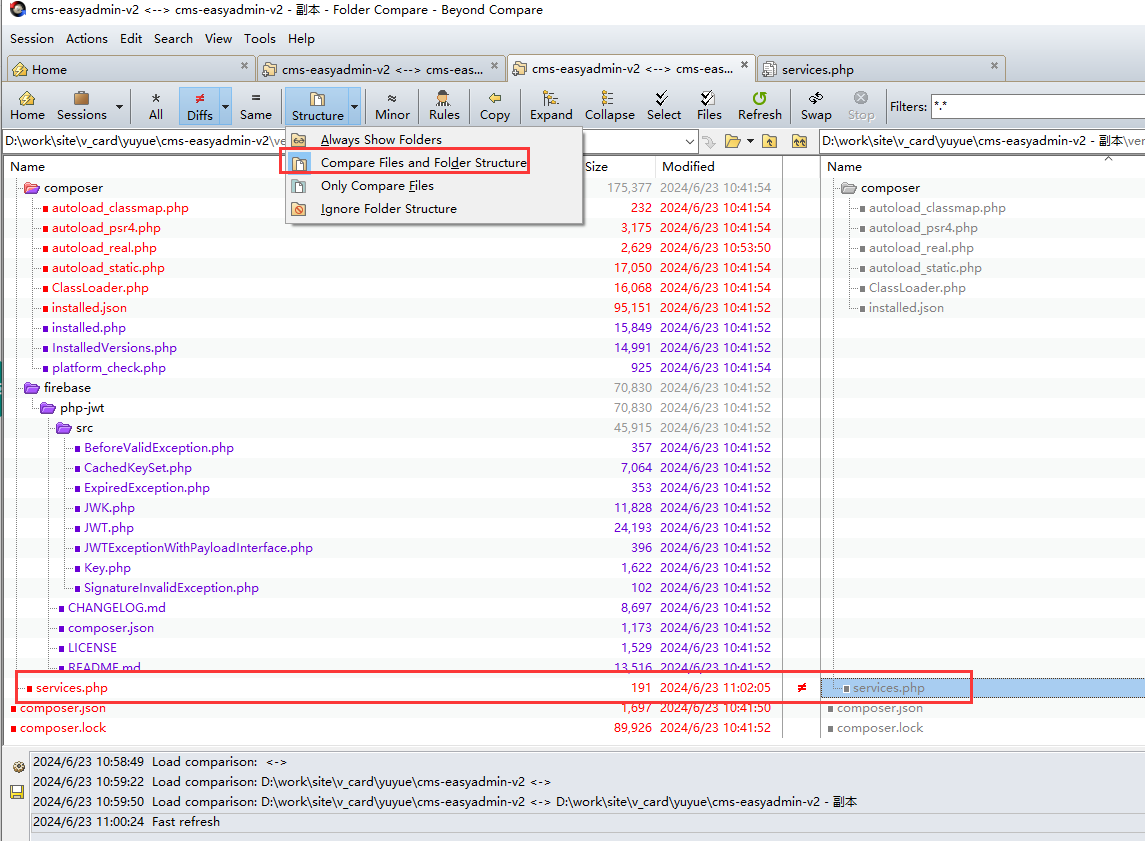Open the Diffs dropdown arrow

225,106
